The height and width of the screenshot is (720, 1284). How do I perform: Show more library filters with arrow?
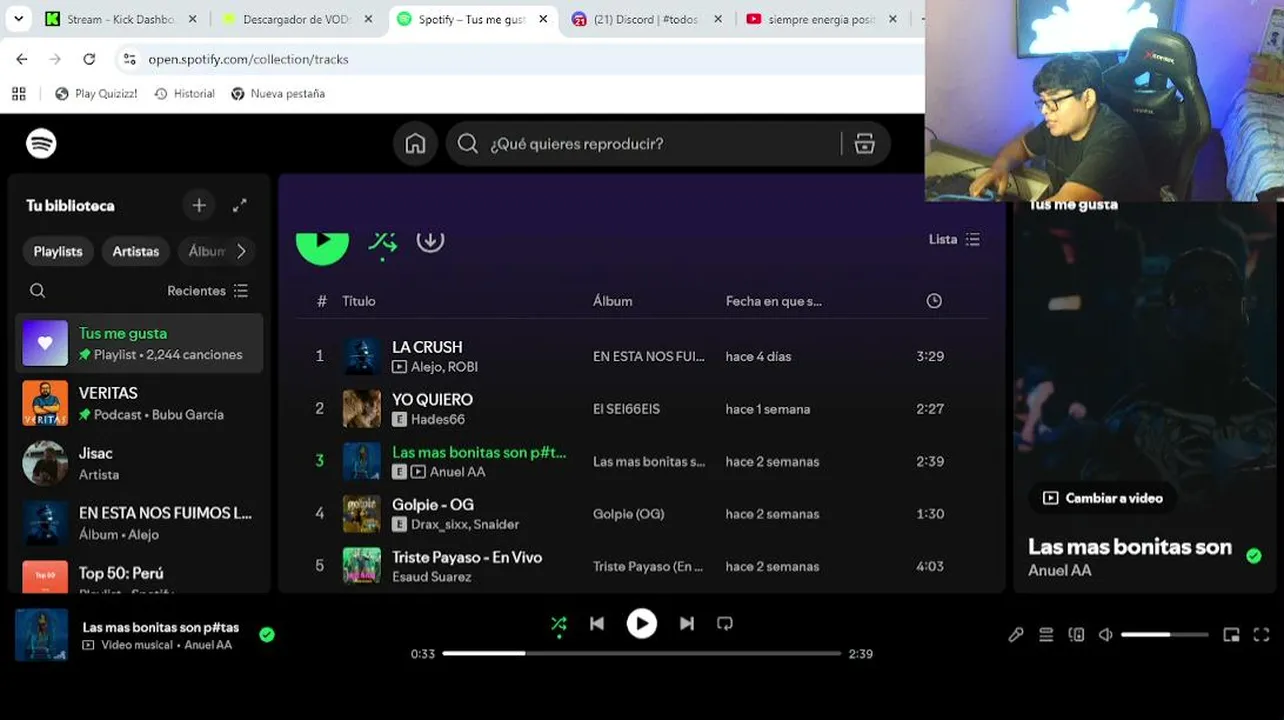pyautogui.click(x=241, y=251)
